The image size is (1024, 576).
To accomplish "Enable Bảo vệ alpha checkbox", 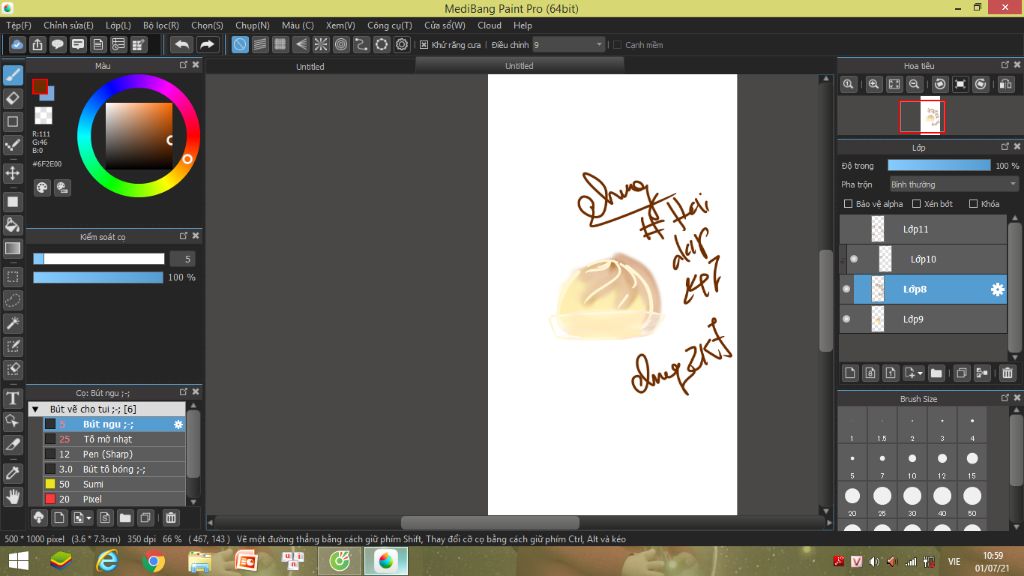I will [848, 204].
